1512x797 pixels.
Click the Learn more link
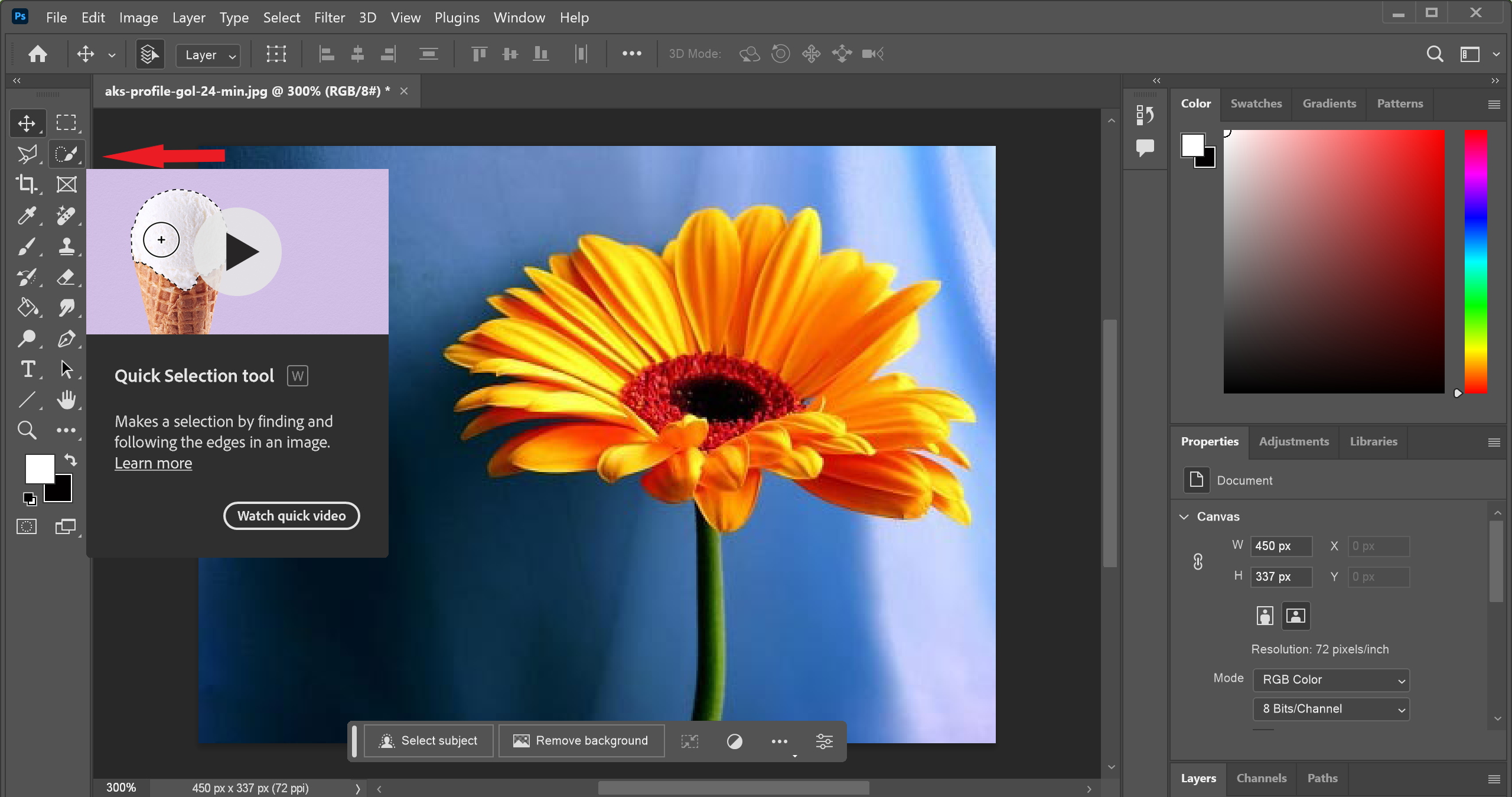(x=153, y=463)
